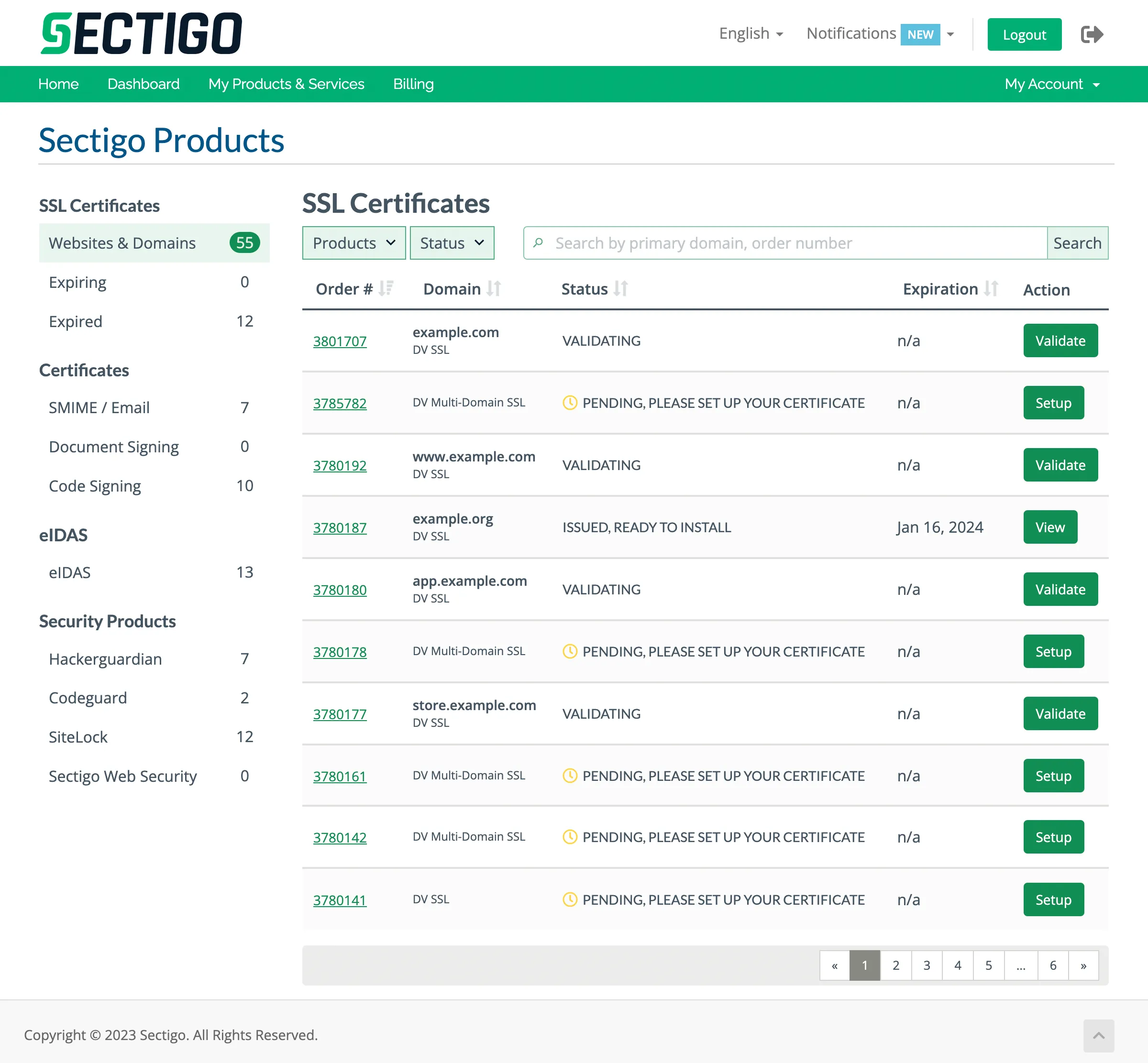1148x1063 pixels.
Task: Click the logout arrow icon top right
Action: tap(1091, 34)
